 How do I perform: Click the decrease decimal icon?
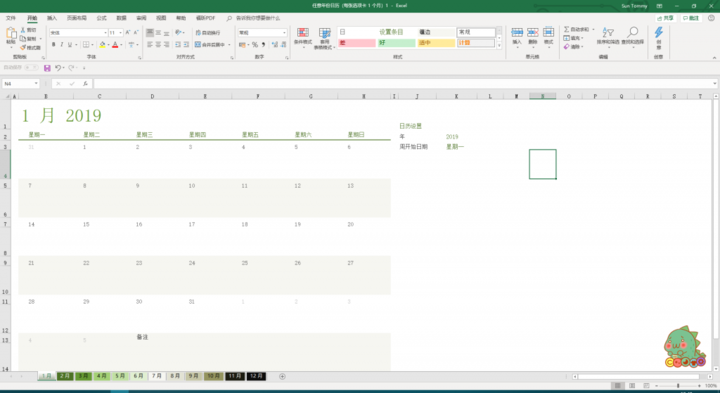pos(283,45)
